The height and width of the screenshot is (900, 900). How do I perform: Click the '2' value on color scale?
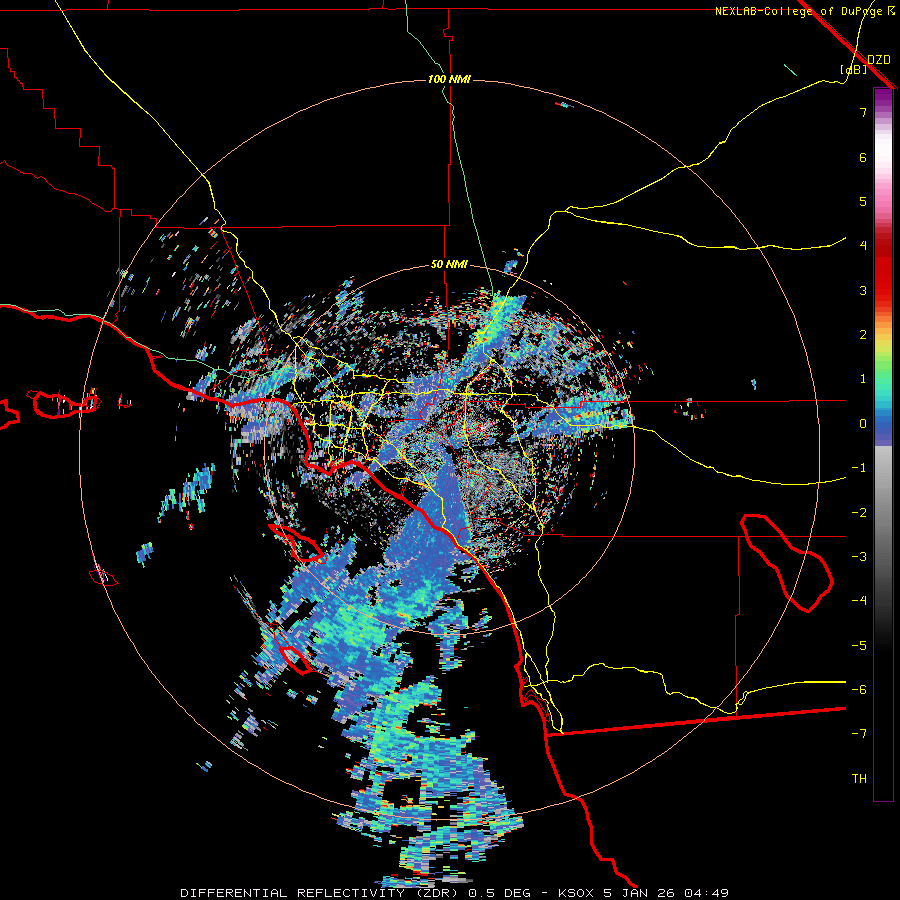pyautogui.click(x=863, y=335)
